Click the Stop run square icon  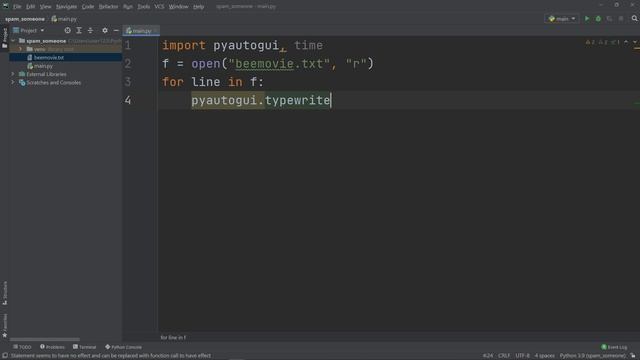[x=621, y=19]
